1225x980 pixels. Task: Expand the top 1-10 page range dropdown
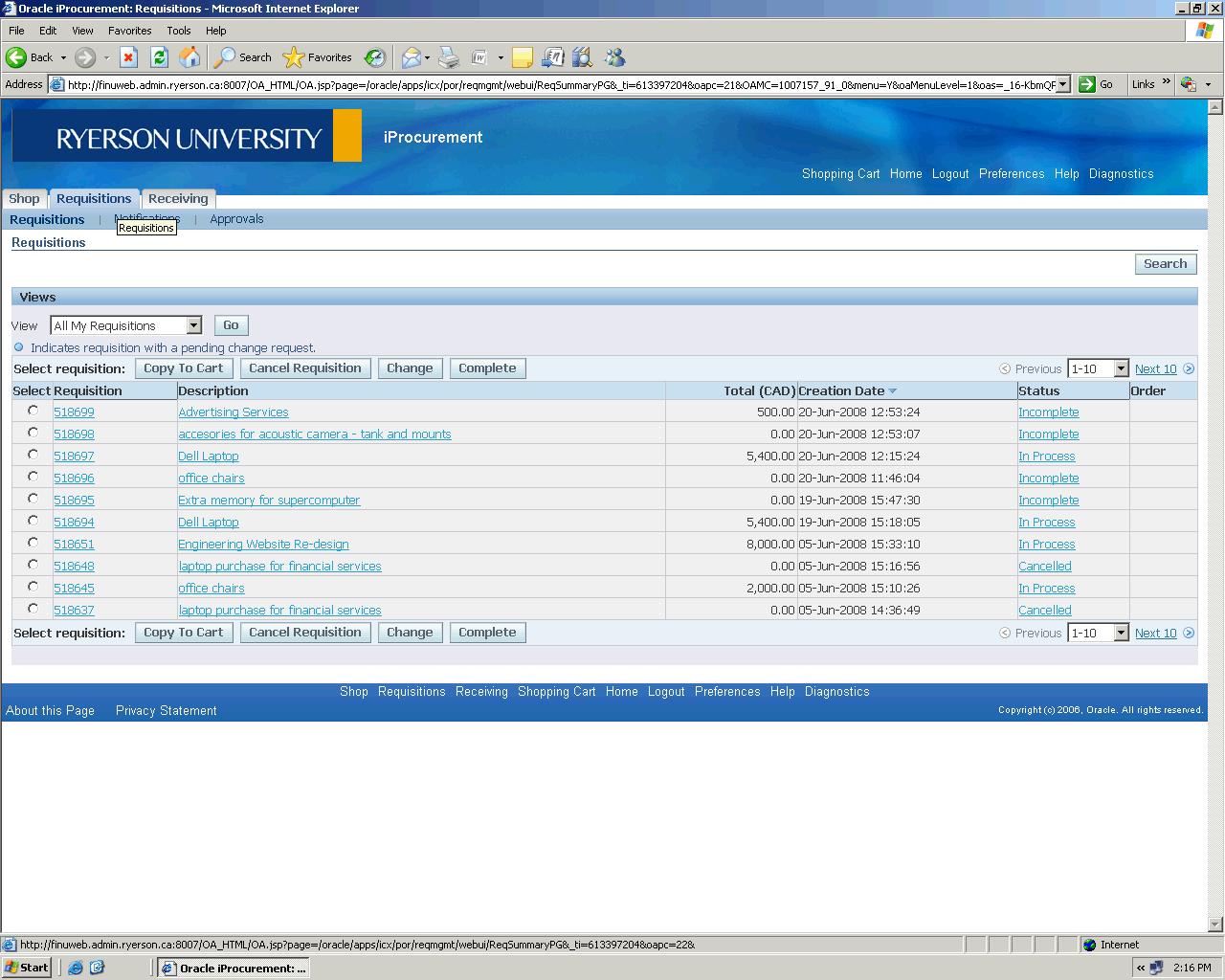(1121, 368)
